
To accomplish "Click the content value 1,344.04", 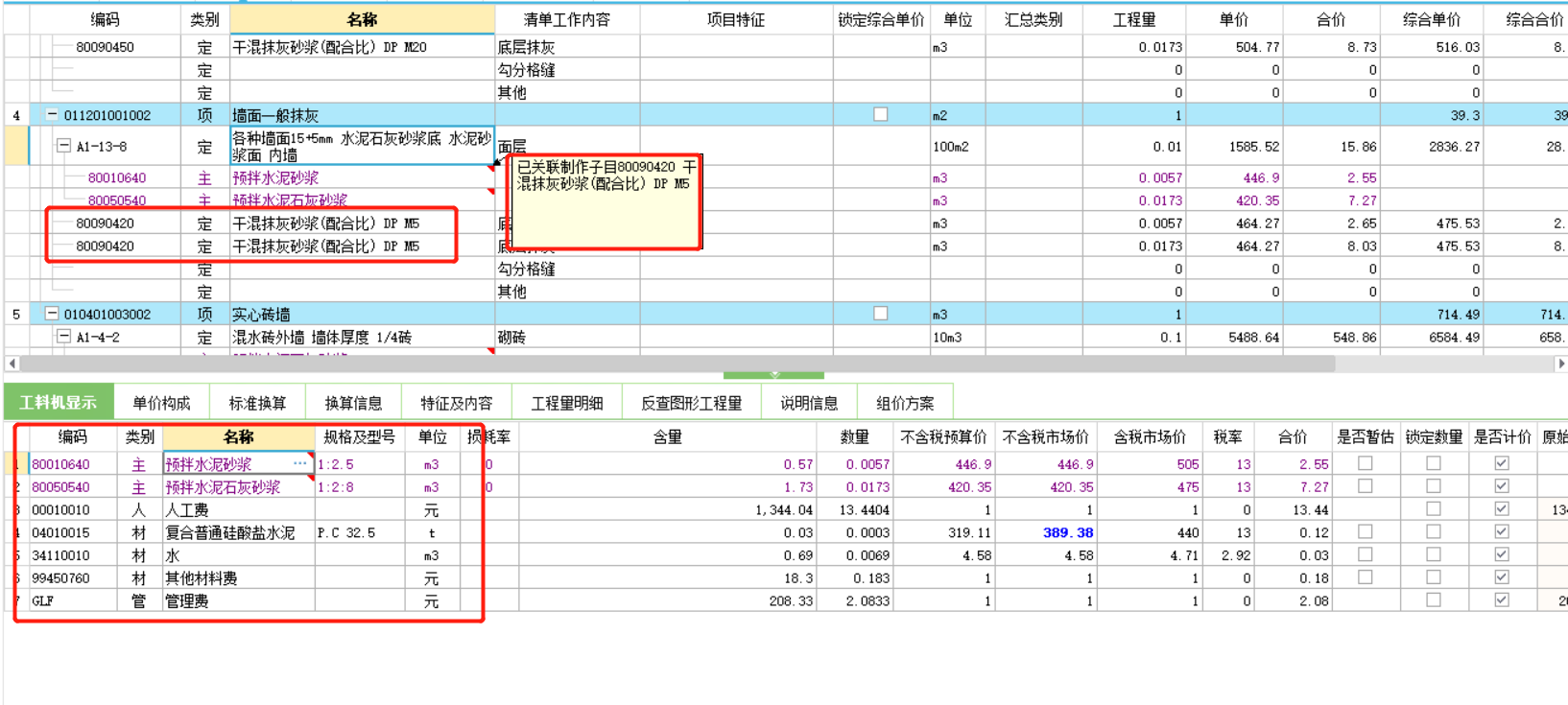I will [x=784, y=510].
